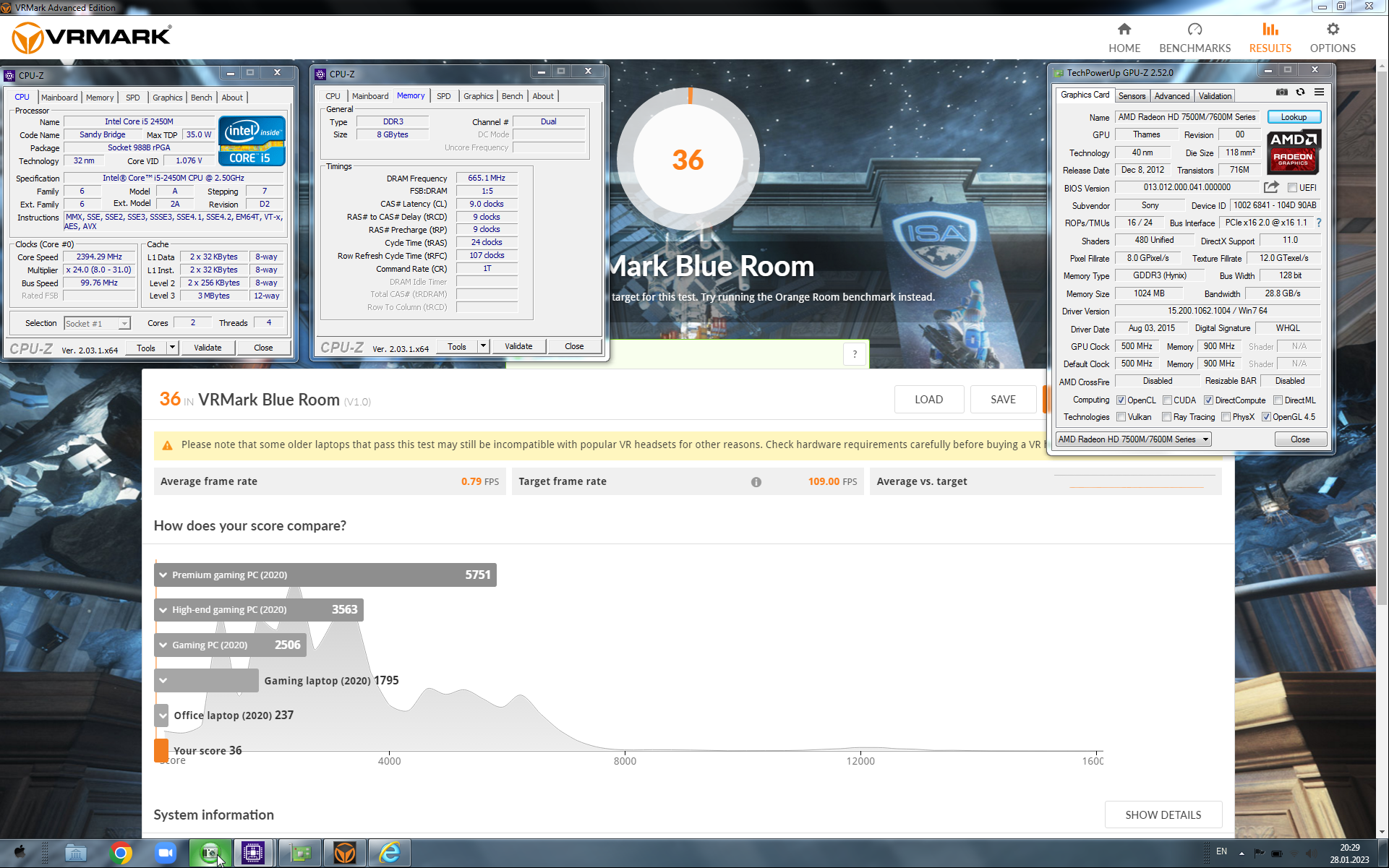Image resolution: width=1389 pixels, height=868 pixels.
Task: Open the library folder in taskbar
Action: click(76, 854)
